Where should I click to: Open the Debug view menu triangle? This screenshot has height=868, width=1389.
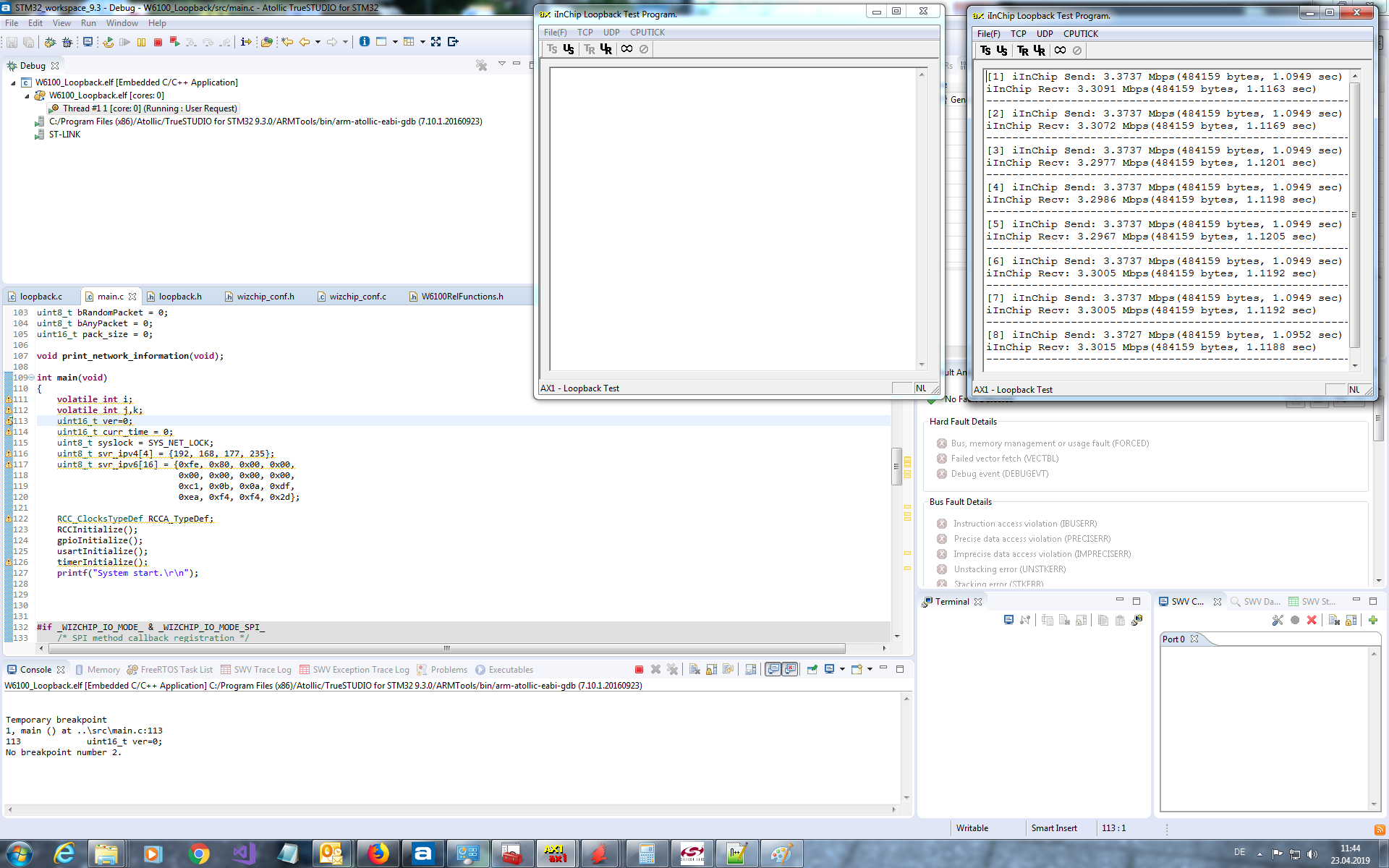(501, 64)
